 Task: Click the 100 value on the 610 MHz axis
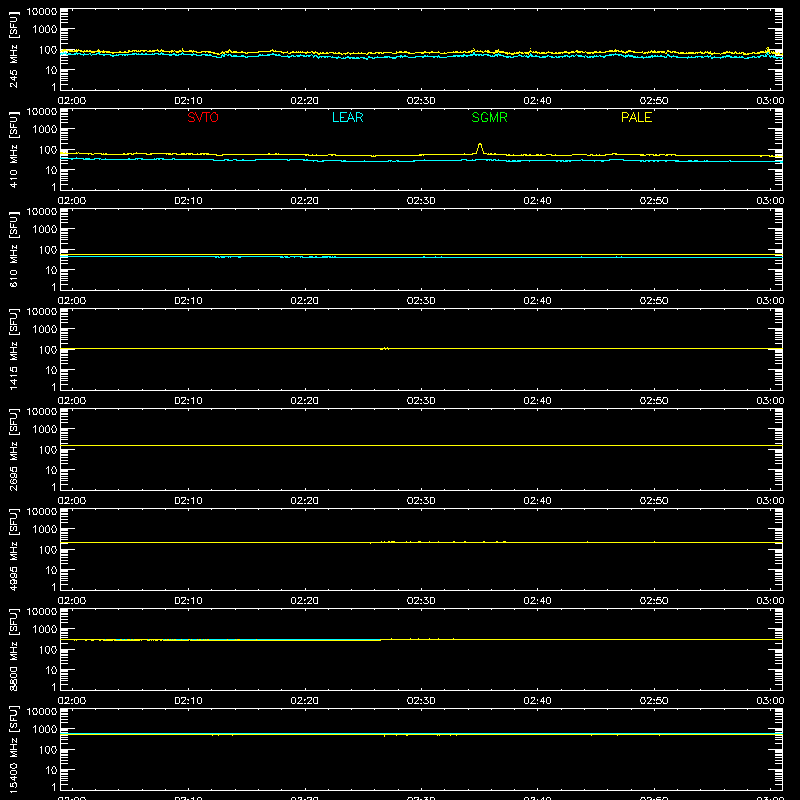point(48,250)
